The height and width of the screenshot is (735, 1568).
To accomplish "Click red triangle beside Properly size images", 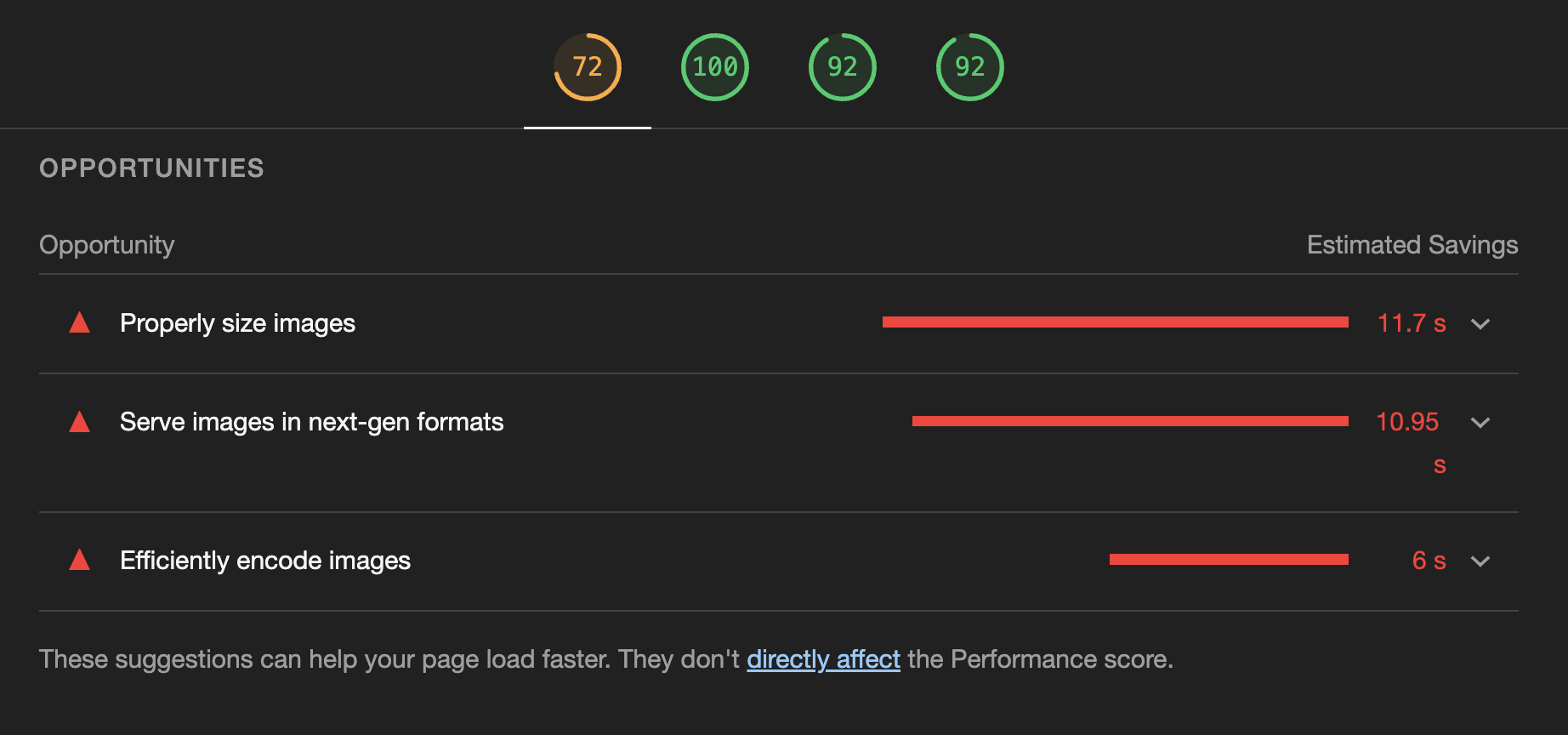I will coord(80,323).
